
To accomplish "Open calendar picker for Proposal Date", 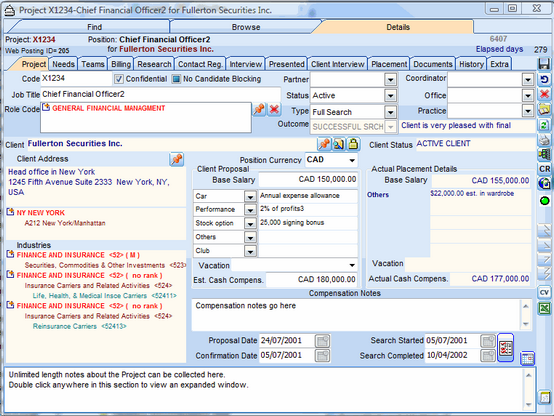I will click(x=323, y=341).
